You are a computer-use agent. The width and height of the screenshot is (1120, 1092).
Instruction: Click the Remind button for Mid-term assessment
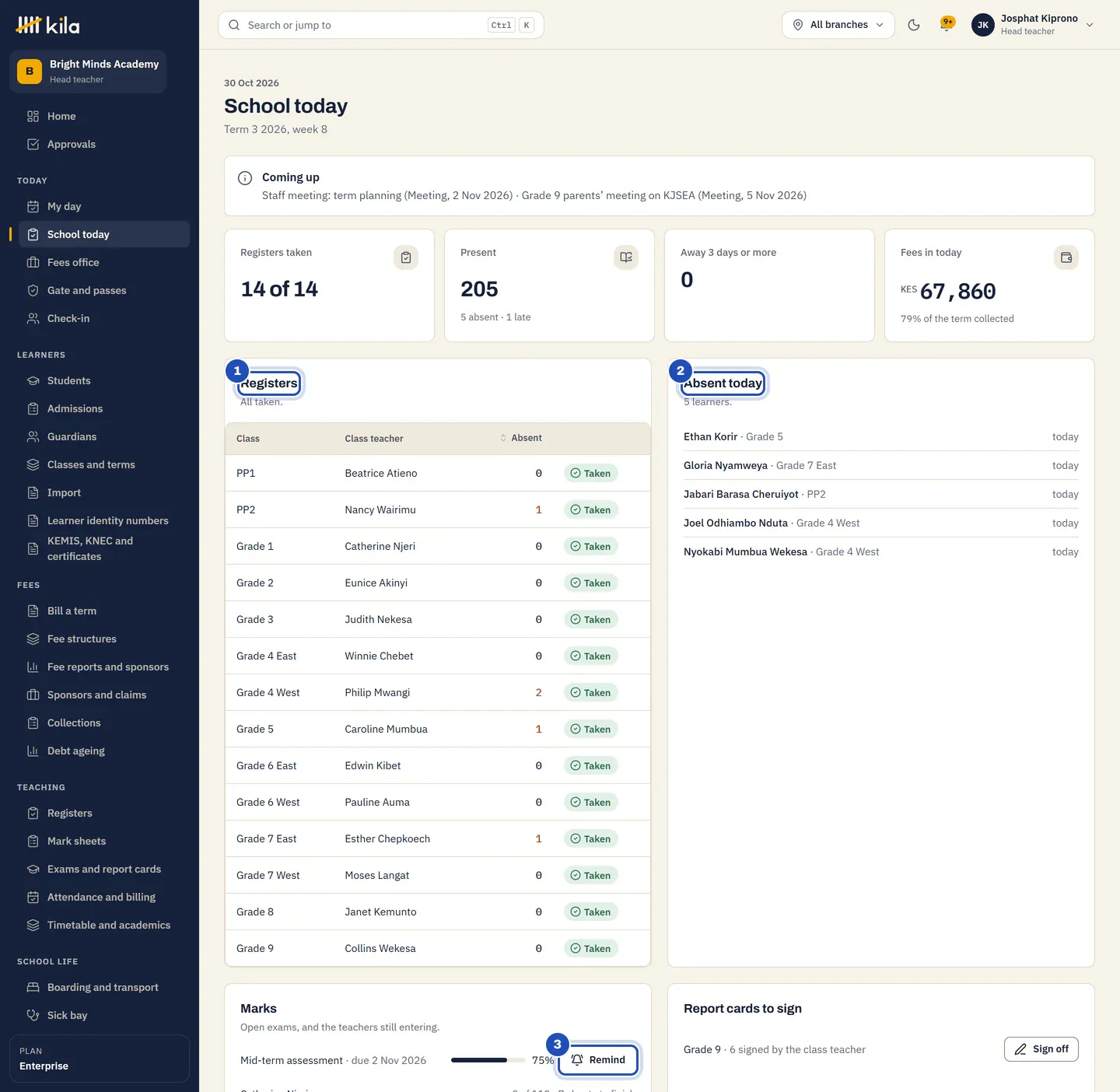[598, 1059]
